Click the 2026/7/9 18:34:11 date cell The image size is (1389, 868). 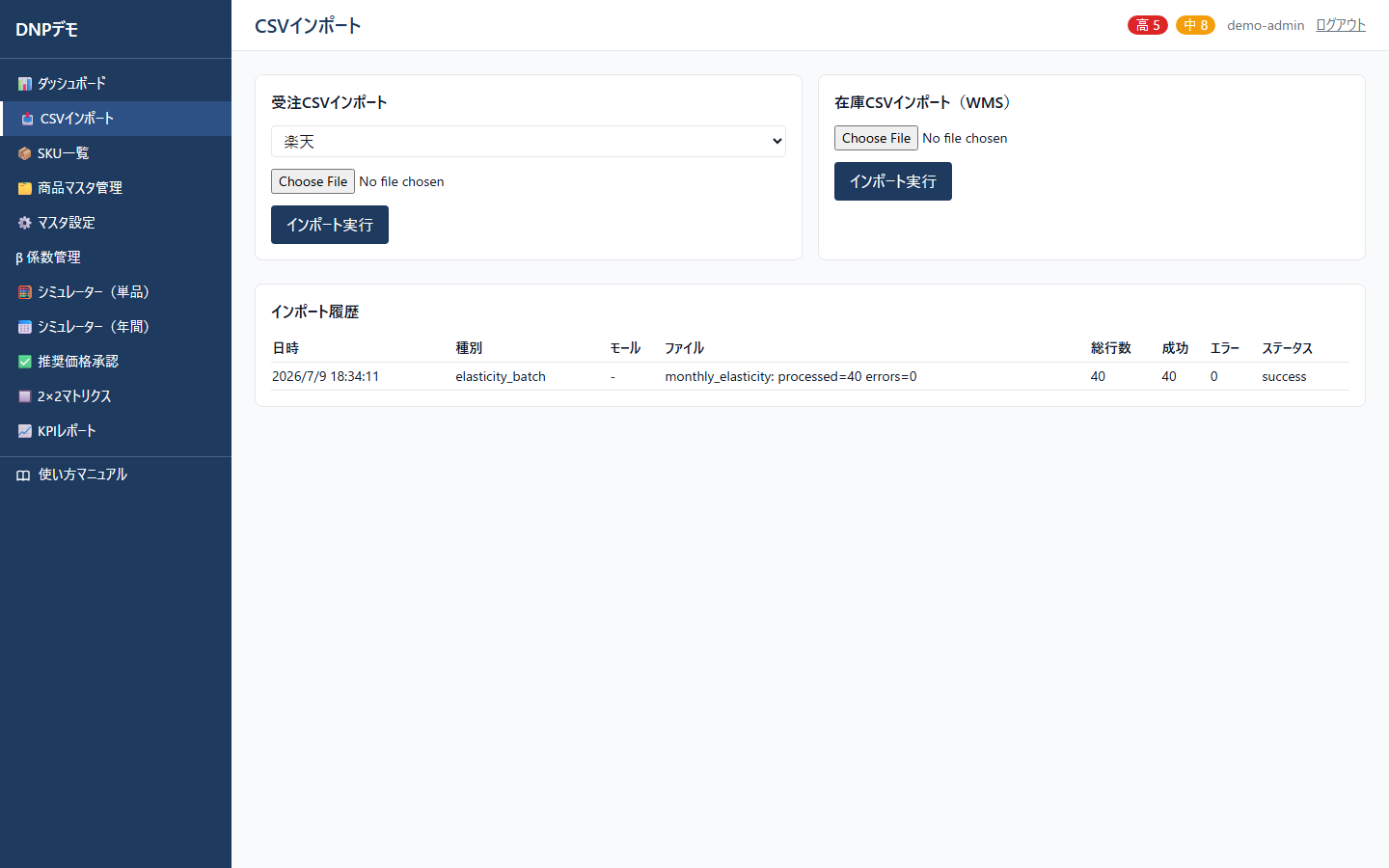325,376
